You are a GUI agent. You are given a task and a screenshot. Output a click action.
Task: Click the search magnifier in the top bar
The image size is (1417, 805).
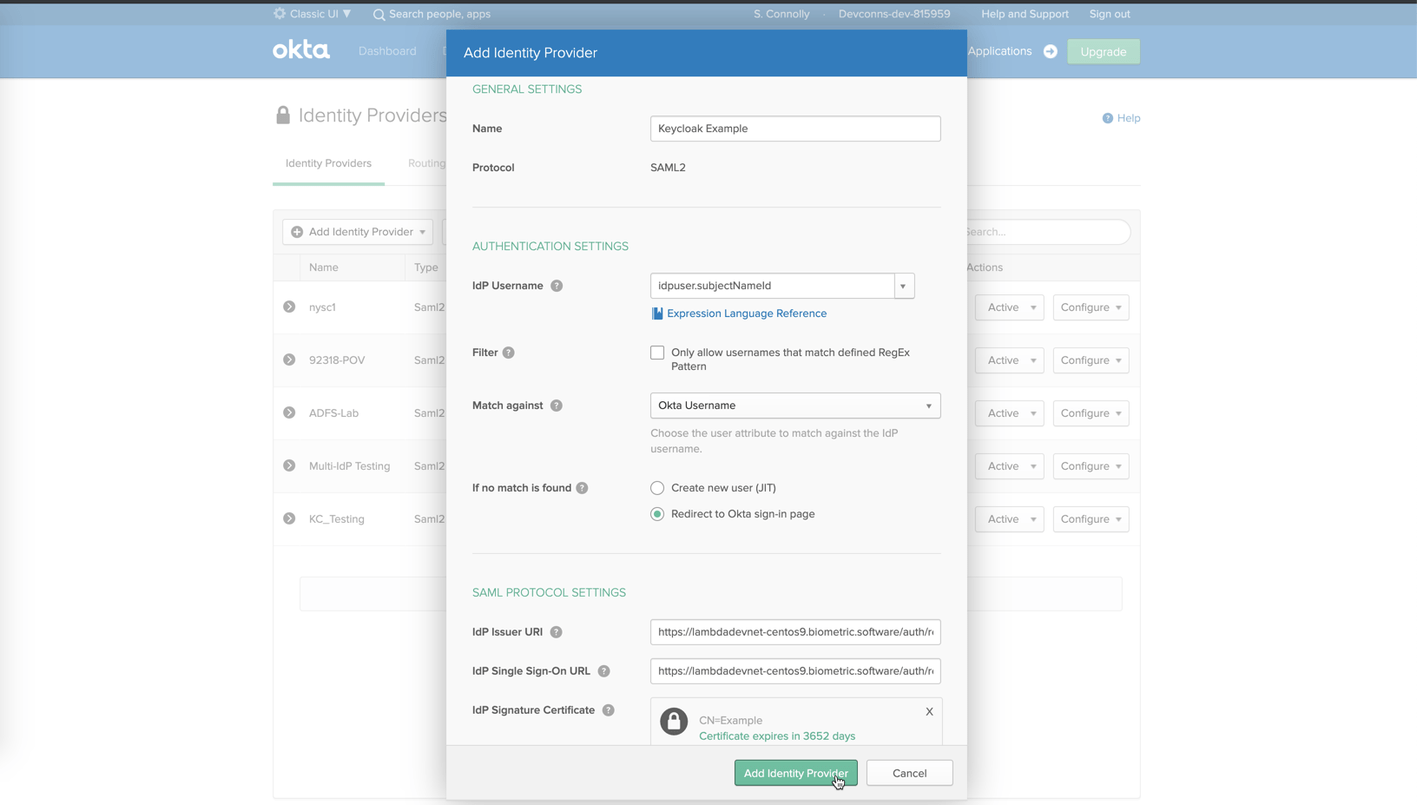(x=378, y=14)
